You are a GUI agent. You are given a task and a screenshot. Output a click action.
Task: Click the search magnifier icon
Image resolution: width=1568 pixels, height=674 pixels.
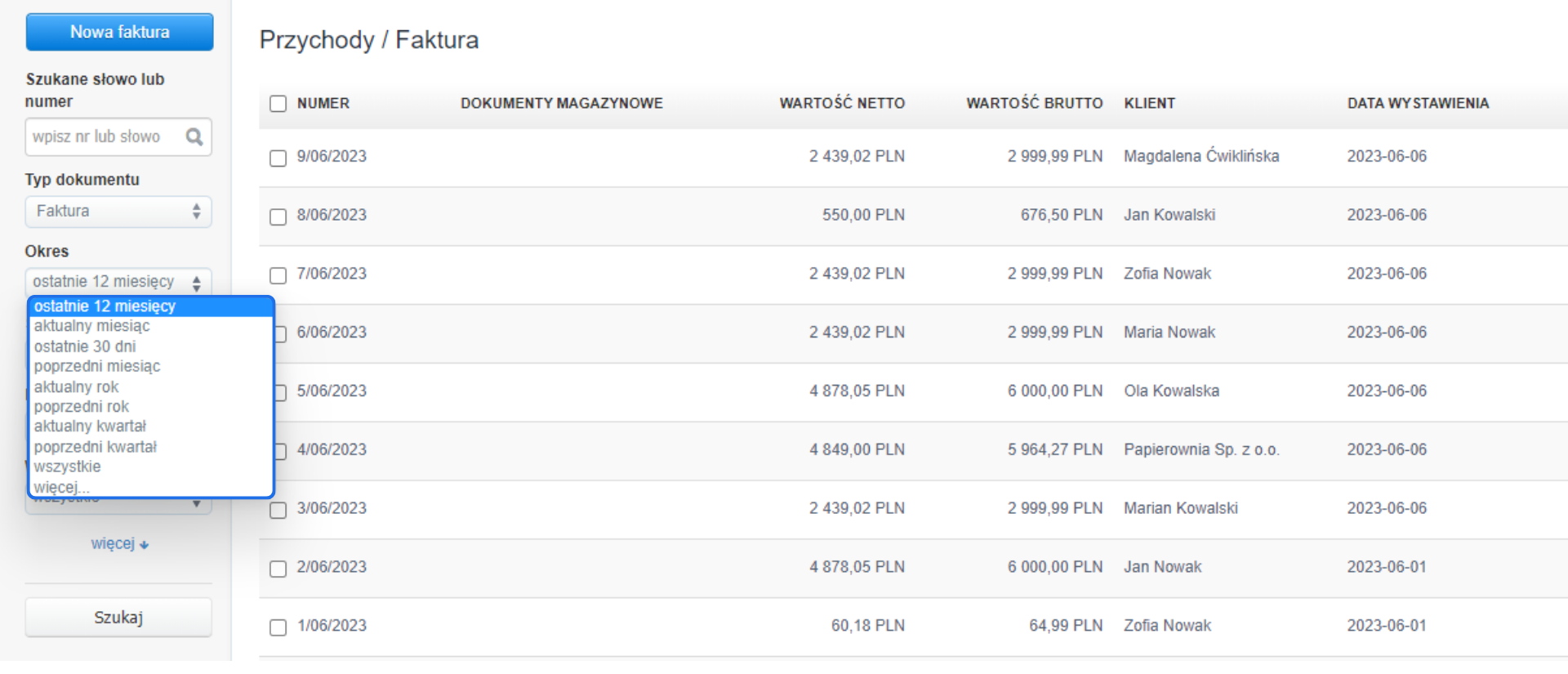click(194, 136)
